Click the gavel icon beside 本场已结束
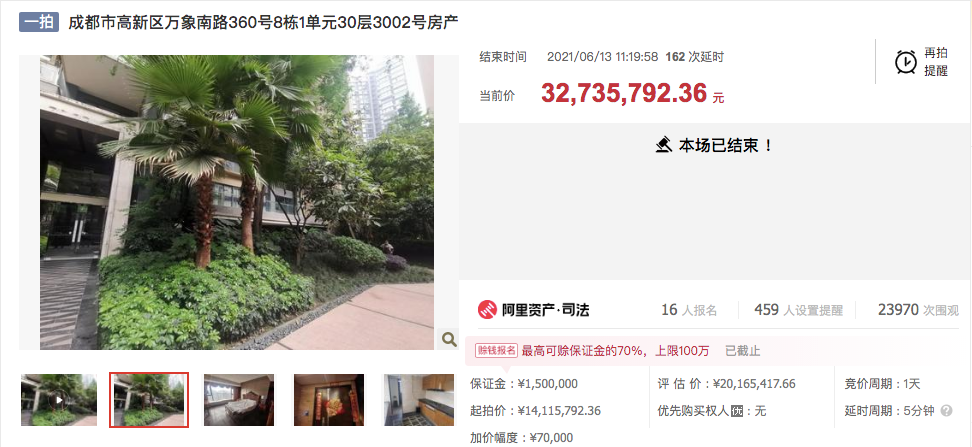Screen dimensions: 972x447 [x=663, y=146]
